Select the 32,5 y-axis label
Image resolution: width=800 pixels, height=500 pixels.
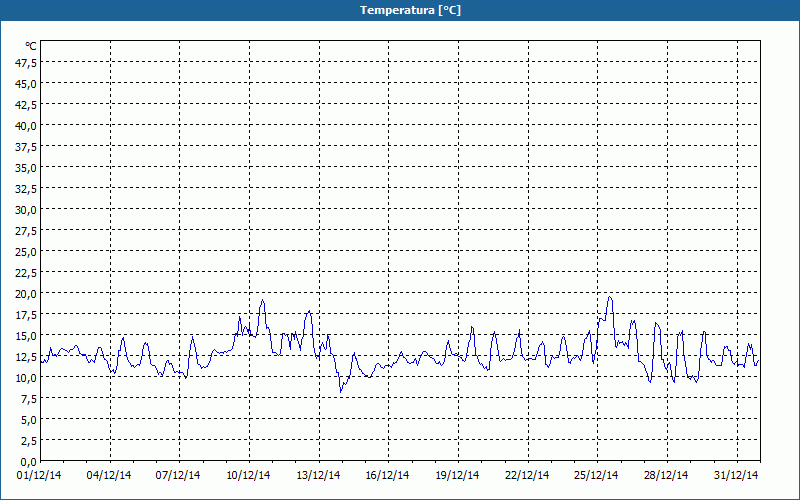coord(27,189)
